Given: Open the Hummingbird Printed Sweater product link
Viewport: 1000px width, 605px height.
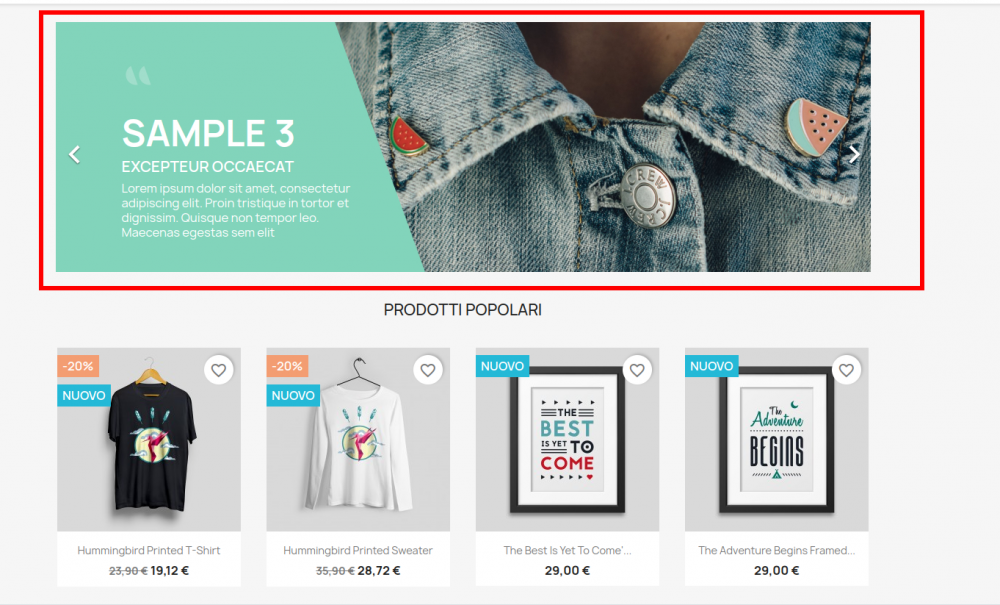Looking at the screenshot, I should coord(358,550).
